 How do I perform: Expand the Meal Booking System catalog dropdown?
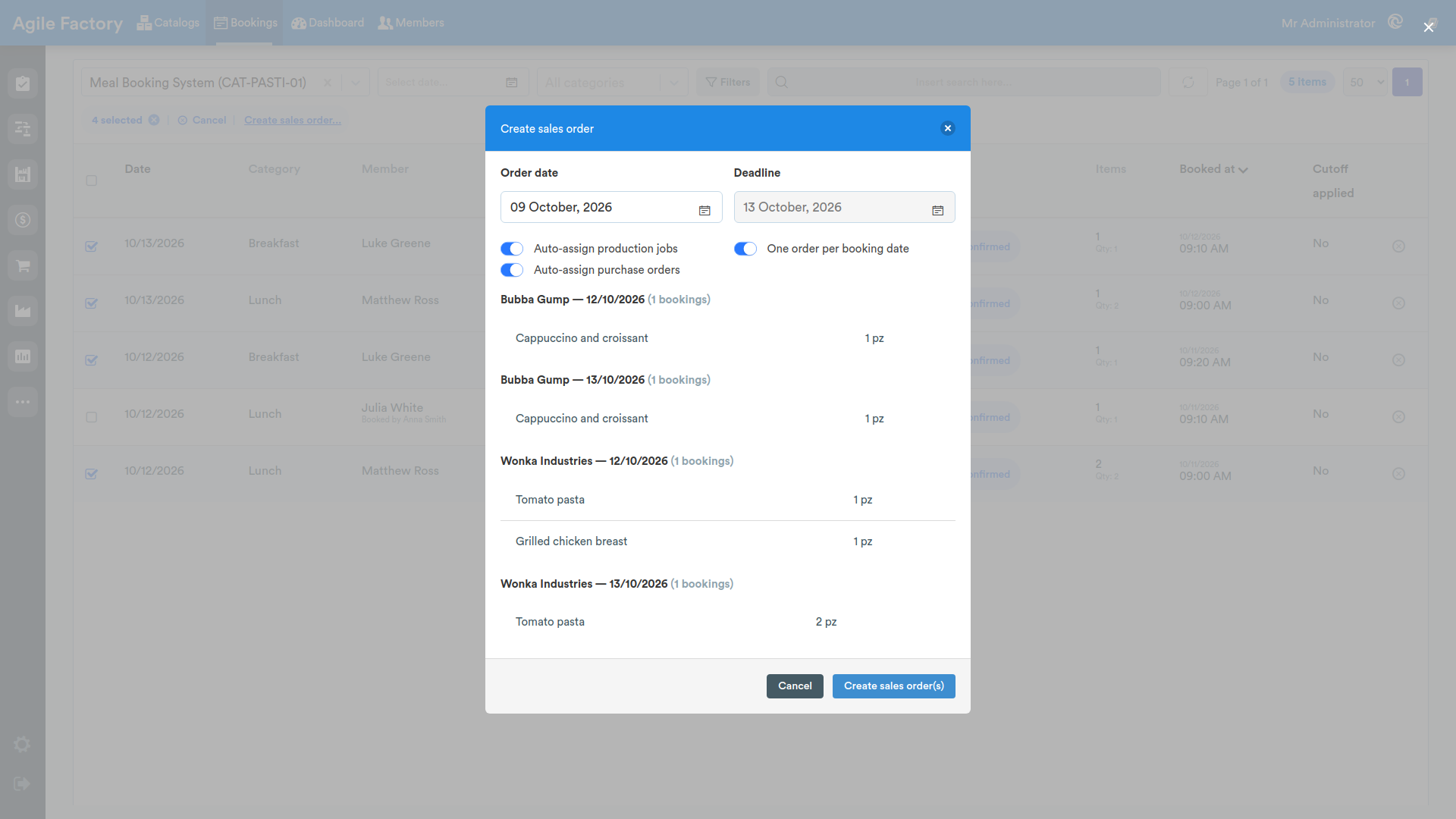pos(356,83)
